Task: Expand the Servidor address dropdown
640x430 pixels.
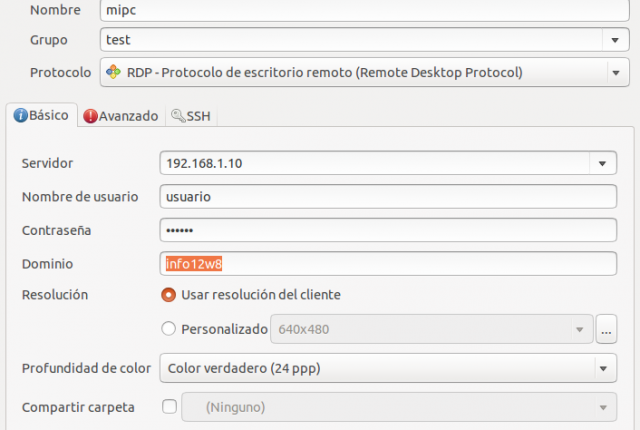Action: pyautogui.click(x=602, y=163)
